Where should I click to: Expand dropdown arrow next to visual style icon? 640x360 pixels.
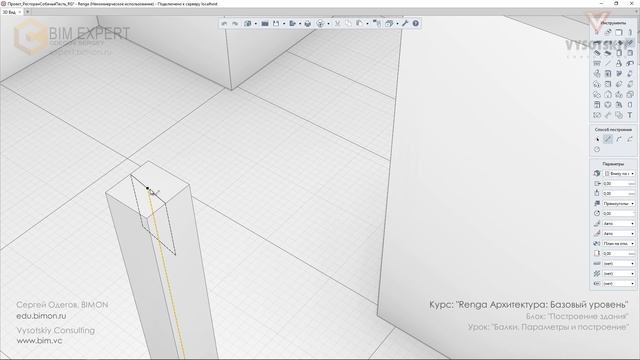click(329, 24)
